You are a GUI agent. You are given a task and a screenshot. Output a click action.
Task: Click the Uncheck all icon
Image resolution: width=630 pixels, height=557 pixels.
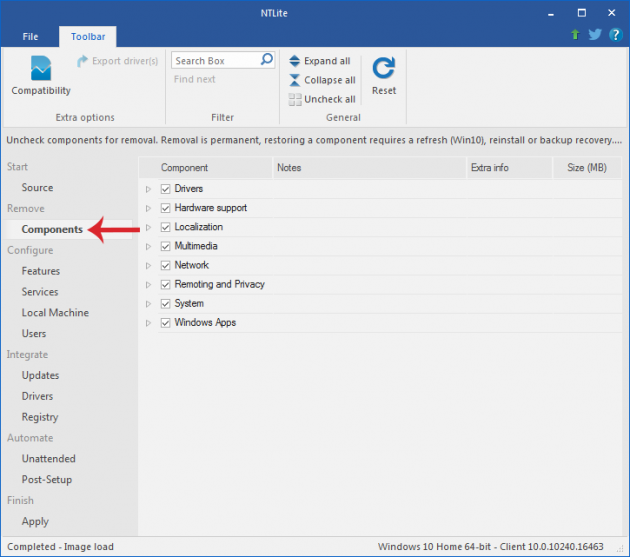click(x=295, y=99)
